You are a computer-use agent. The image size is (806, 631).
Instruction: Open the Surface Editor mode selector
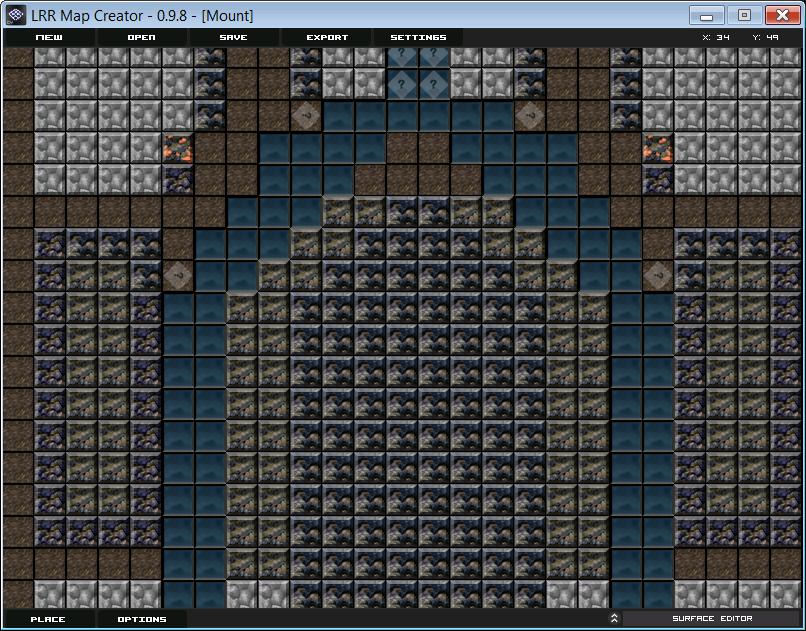pyautogui.click(x=712, y=618)
